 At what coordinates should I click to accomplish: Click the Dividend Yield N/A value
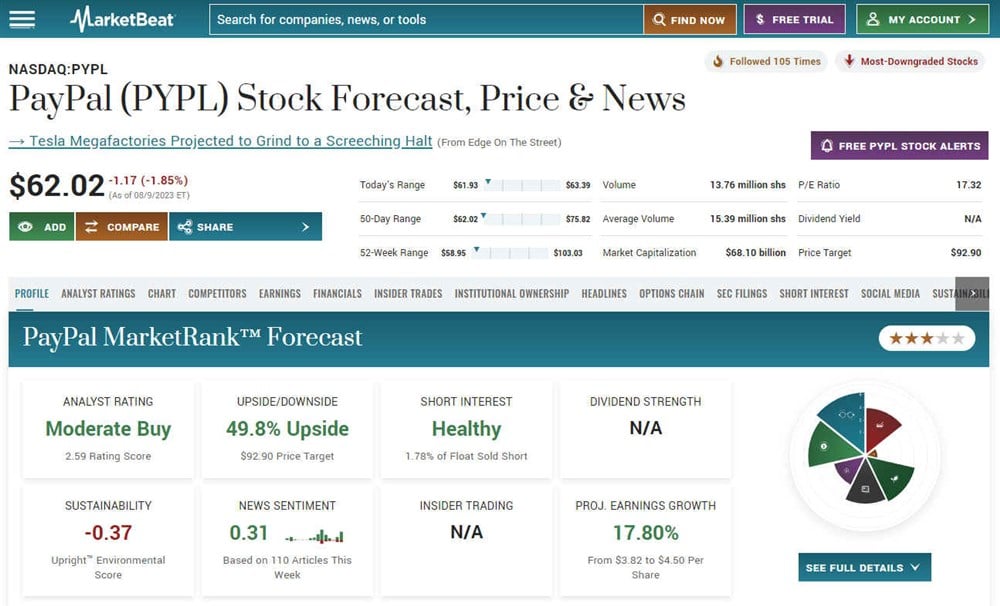click(973, 219)
